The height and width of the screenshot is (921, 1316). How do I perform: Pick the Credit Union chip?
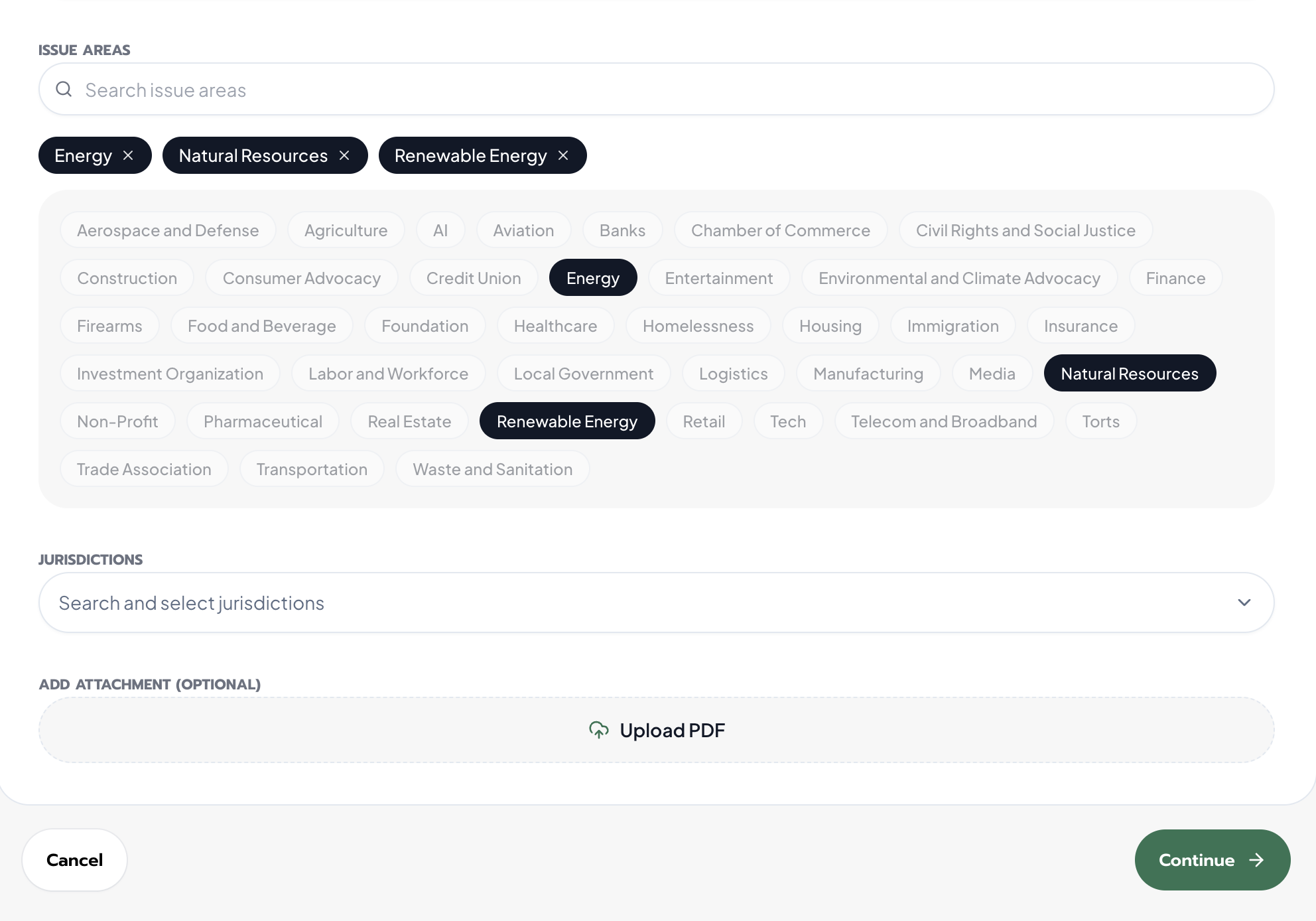[474, 277]
